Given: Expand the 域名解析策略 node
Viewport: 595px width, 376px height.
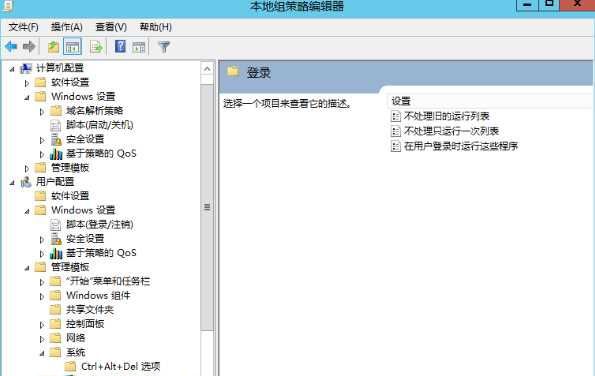Looking at the screenshot, I should pos(42,112).
